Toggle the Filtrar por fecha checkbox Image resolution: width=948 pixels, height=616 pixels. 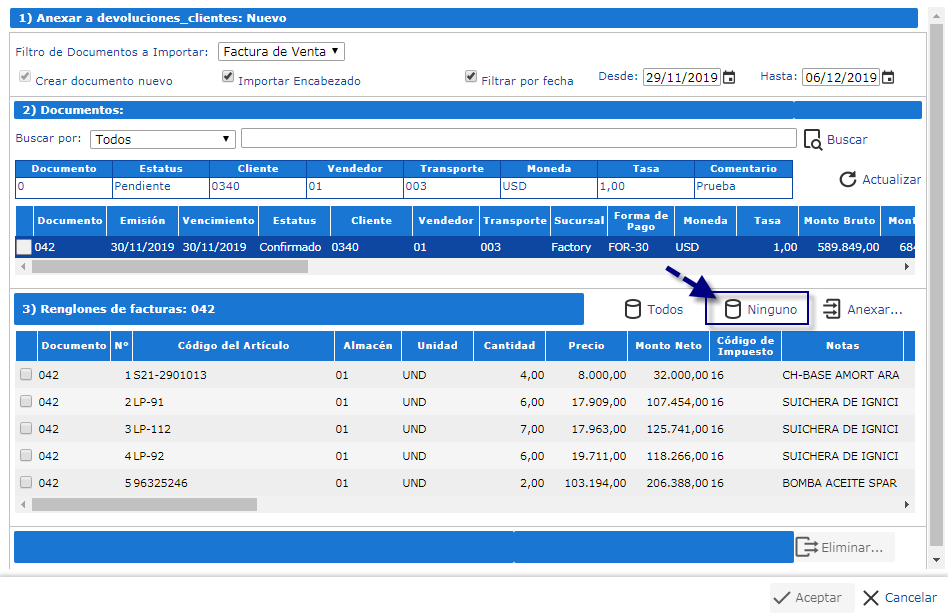[471, 77]
